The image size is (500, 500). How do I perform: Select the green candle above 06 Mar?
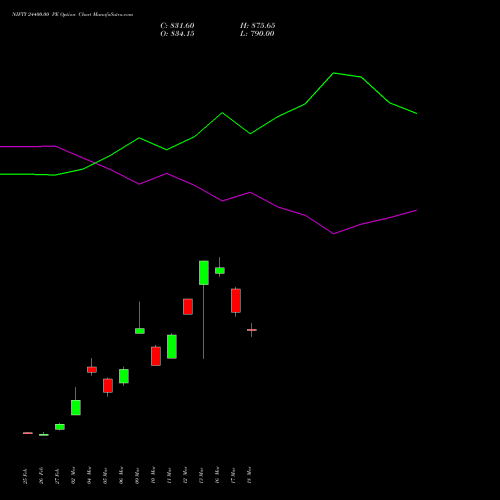[124, 376]
